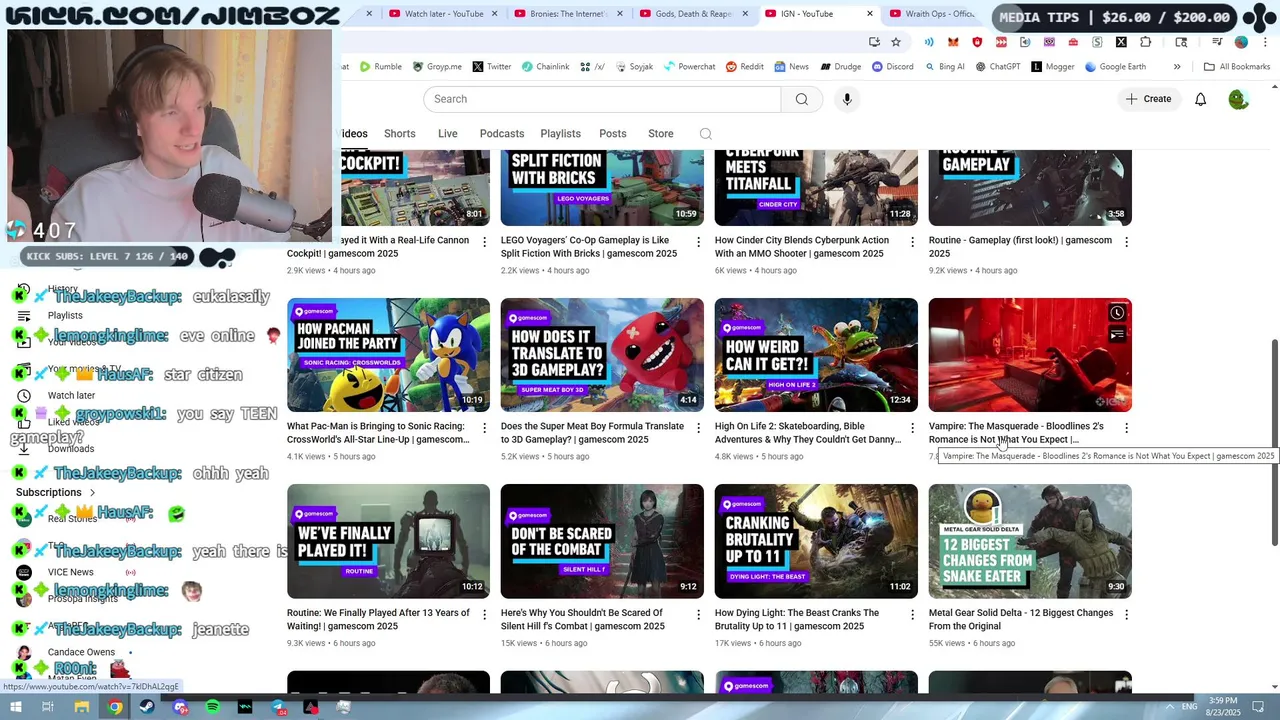This screenshot has width=1280, height=720.
Task: Show hidden system tray icons
Action: pyautogui.click(x=1171, y=707)
